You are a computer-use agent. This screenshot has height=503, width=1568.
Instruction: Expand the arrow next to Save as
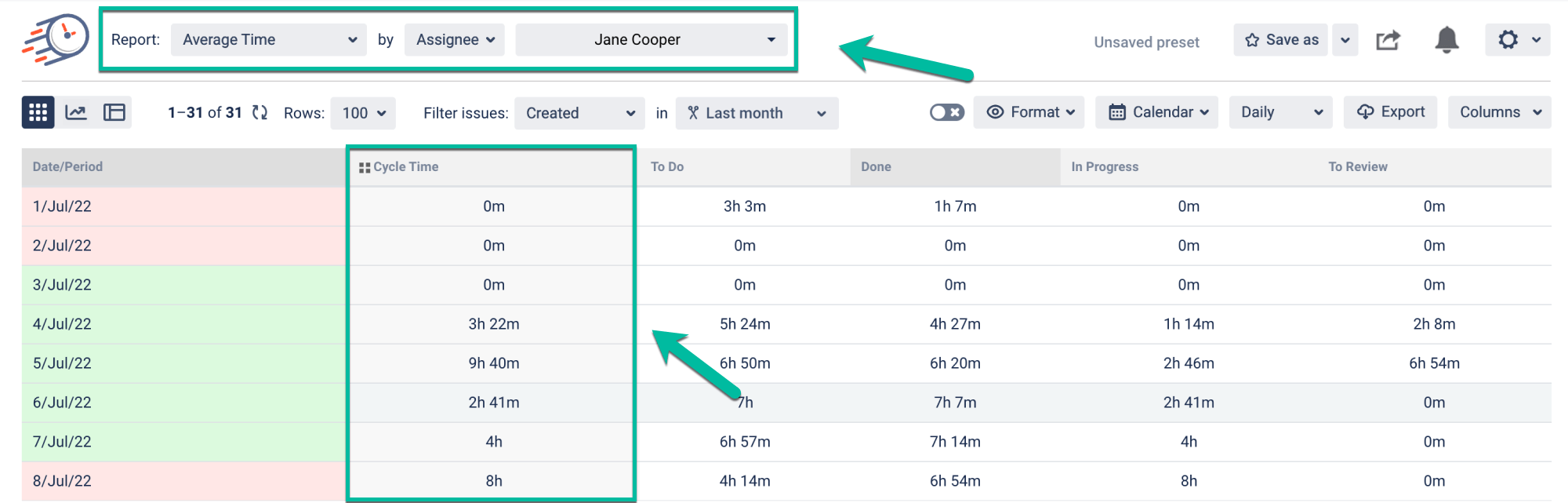[x=1345, y=39]
